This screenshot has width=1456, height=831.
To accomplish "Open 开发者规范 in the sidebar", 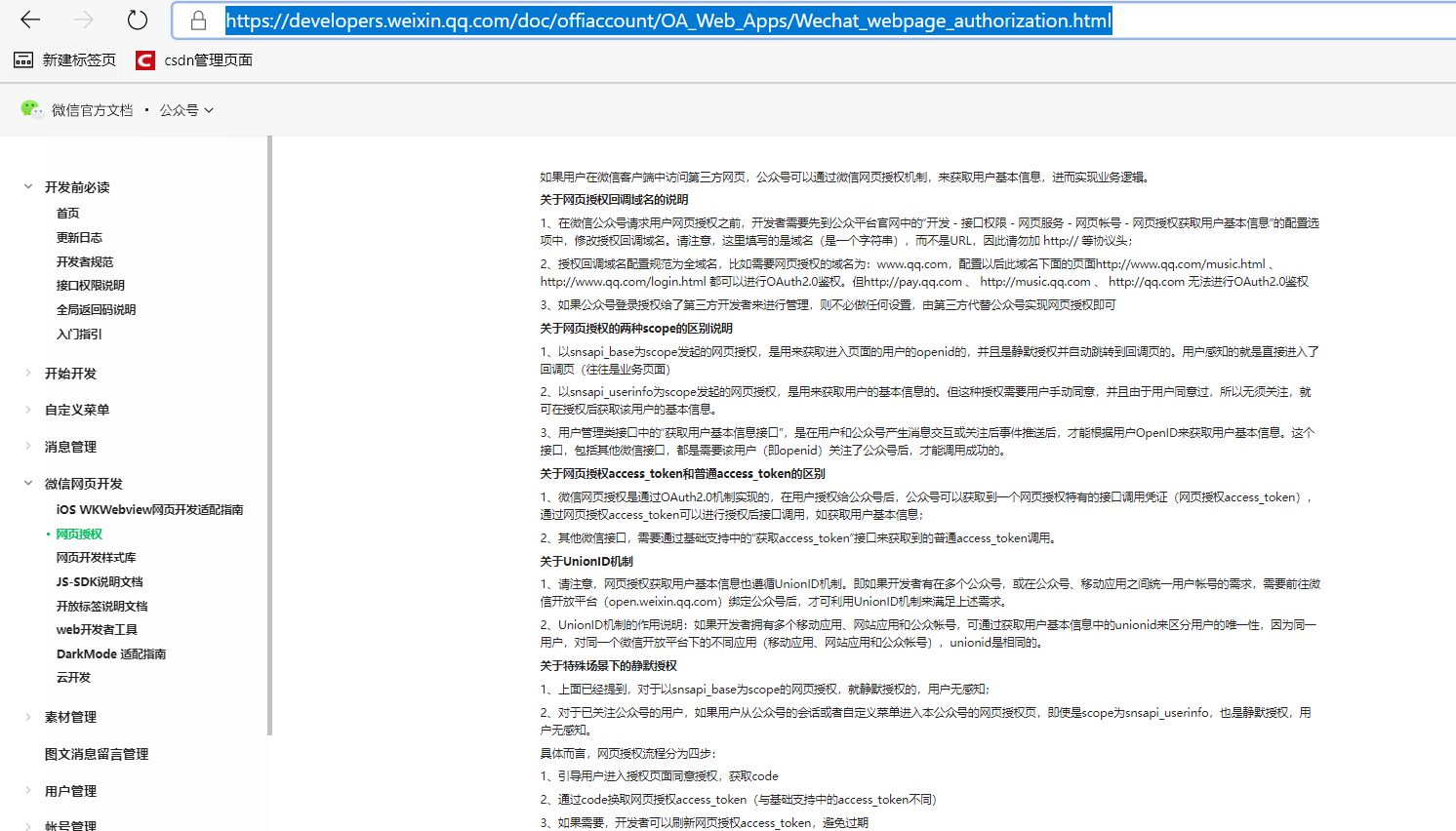I will click(x=85, y=262).
